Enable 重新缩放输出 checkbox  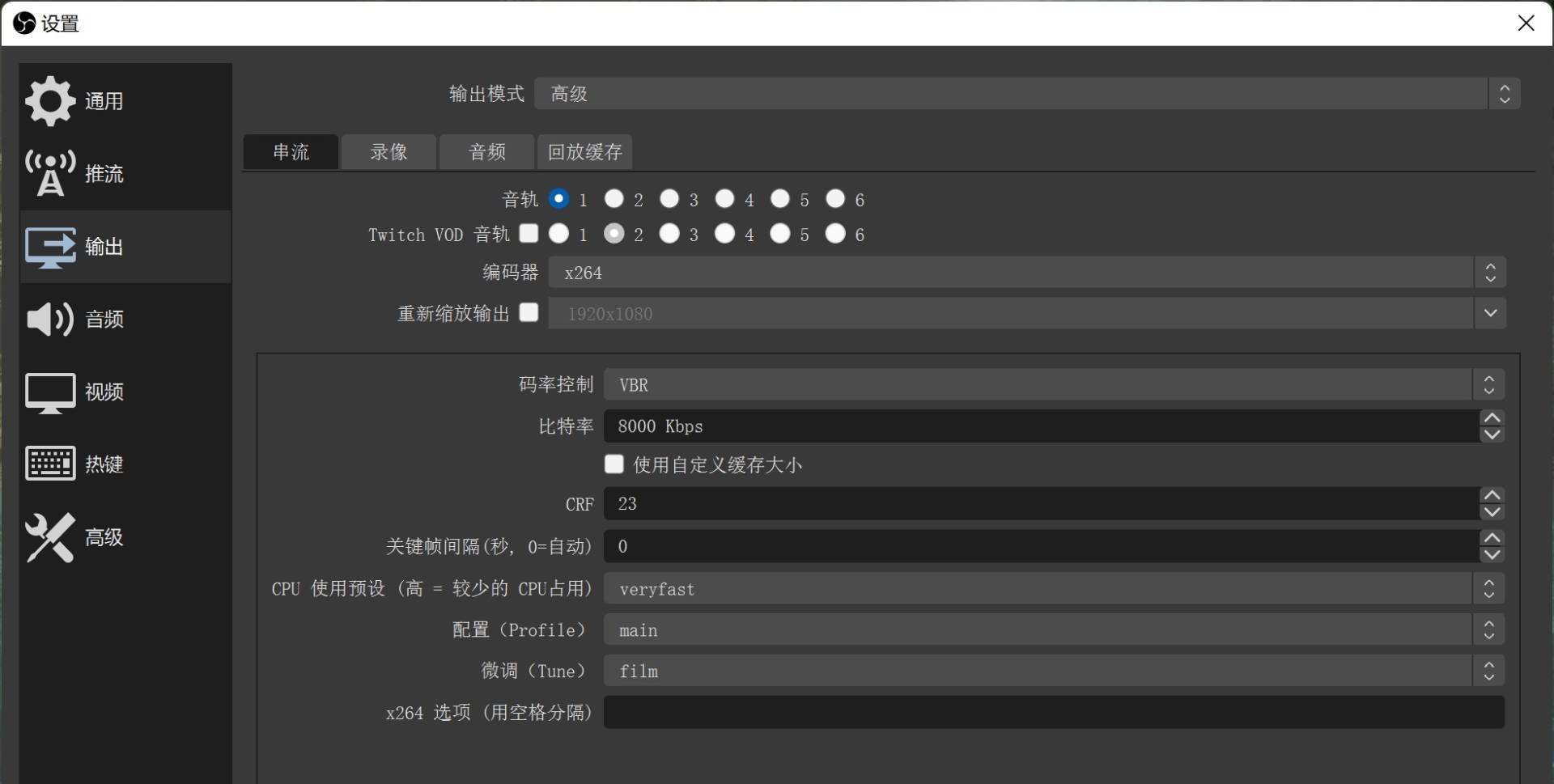[529, 312]
